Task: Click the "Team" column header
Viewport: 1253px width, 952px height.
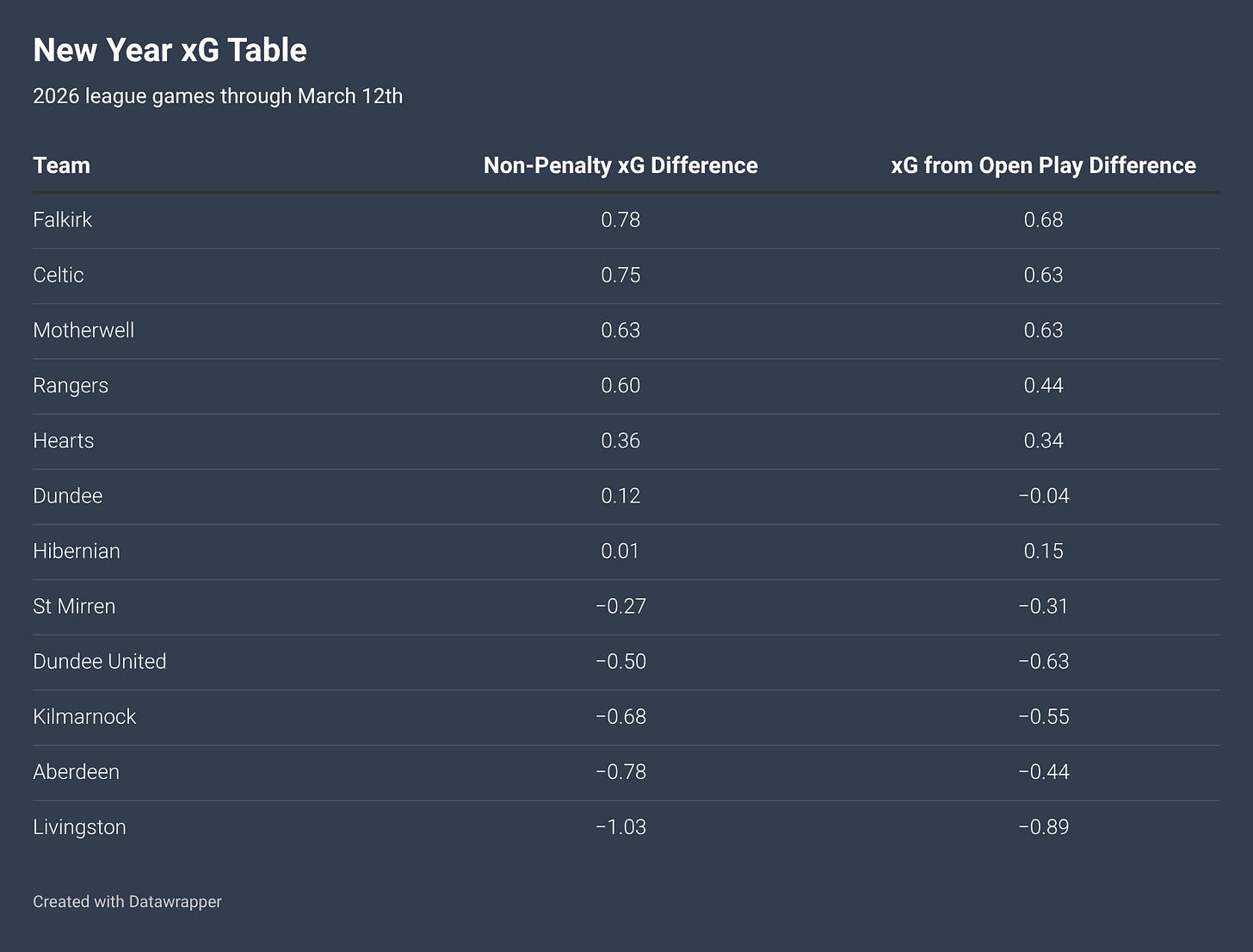Action: tap(61, 165)
